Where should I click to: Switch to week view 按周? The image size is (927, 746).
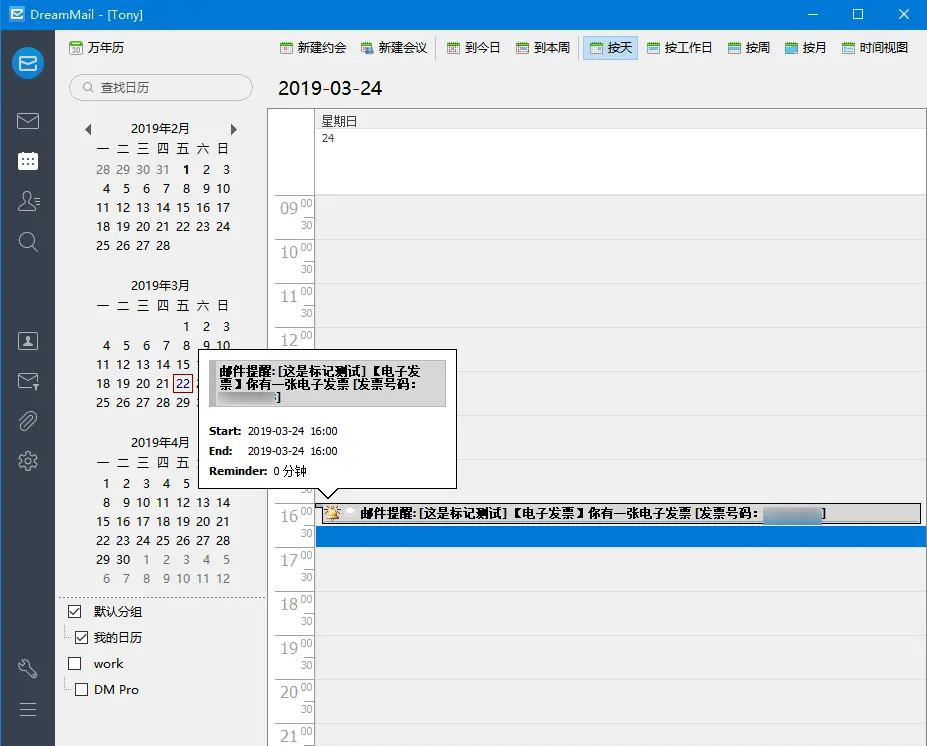[749, 47]
